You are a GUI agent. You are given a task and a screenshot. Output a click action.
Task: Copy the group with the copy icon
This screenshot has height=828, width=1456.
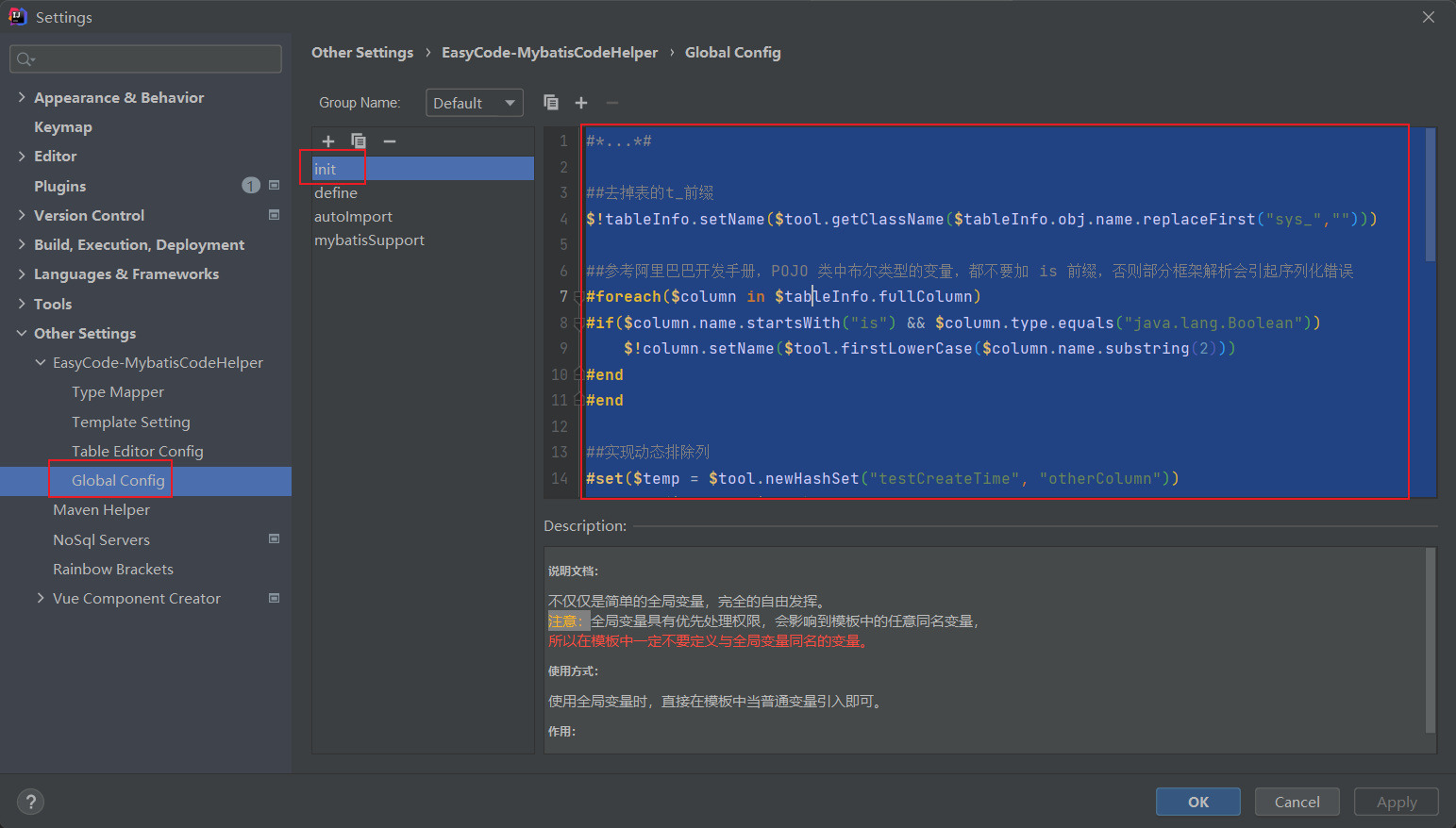pos(551,103)
